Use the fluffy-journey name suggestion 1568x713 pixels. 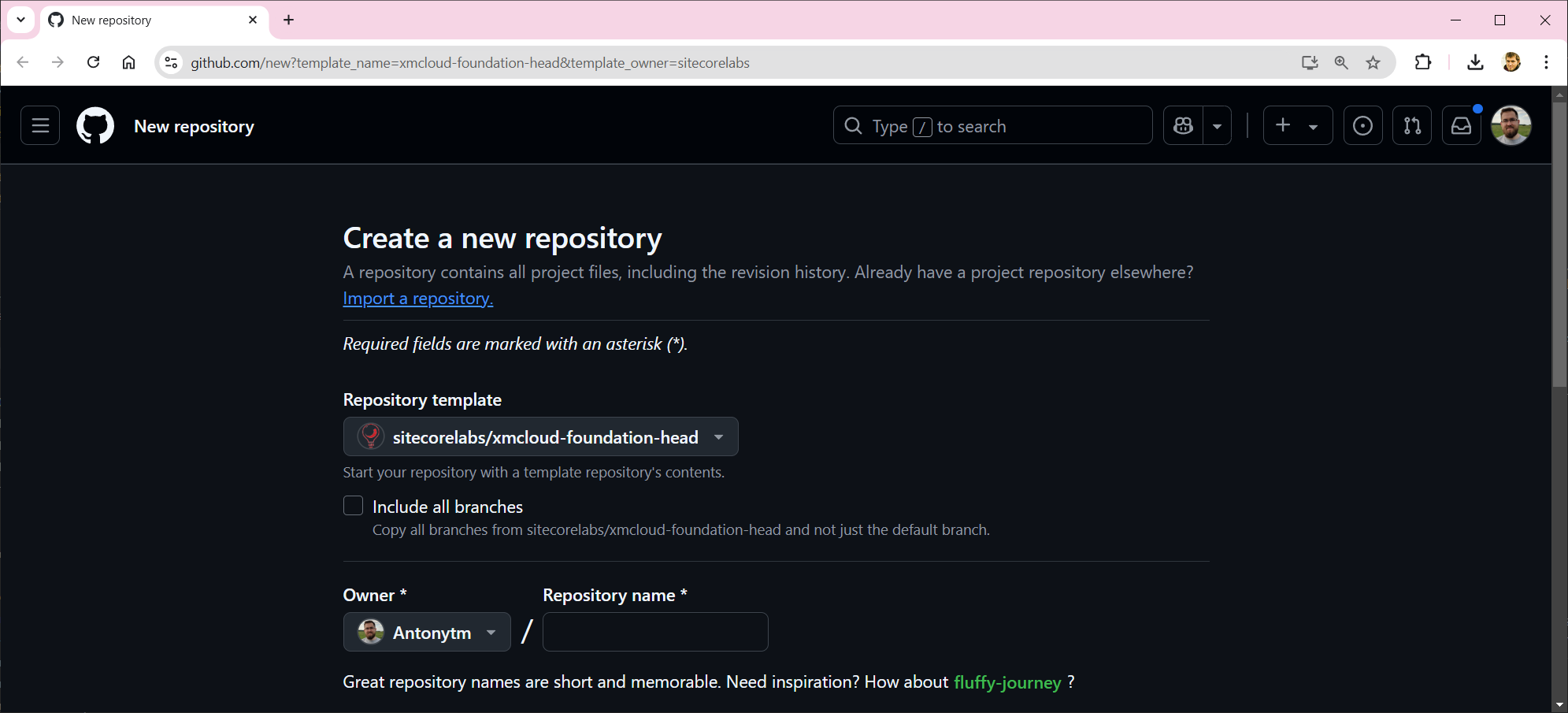1008,682
